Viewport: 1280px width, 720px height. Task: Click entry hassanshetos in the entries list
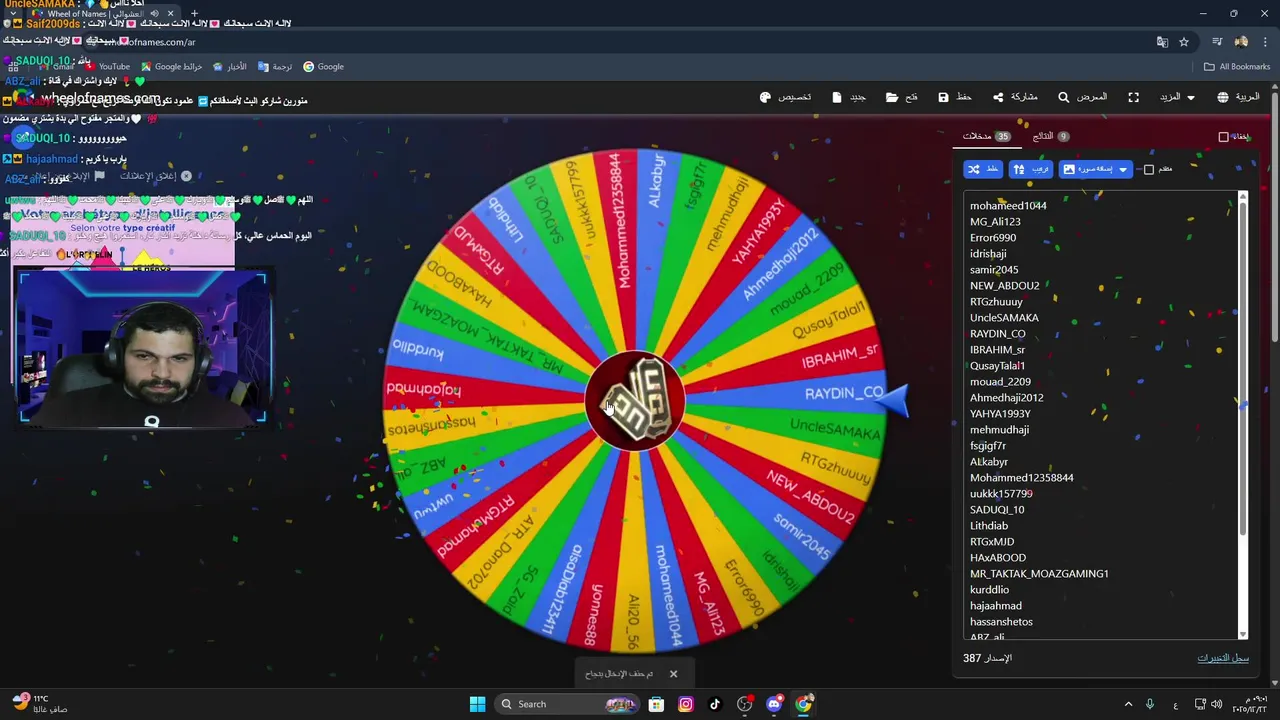pyautogui.click(x=1001, y=622)
